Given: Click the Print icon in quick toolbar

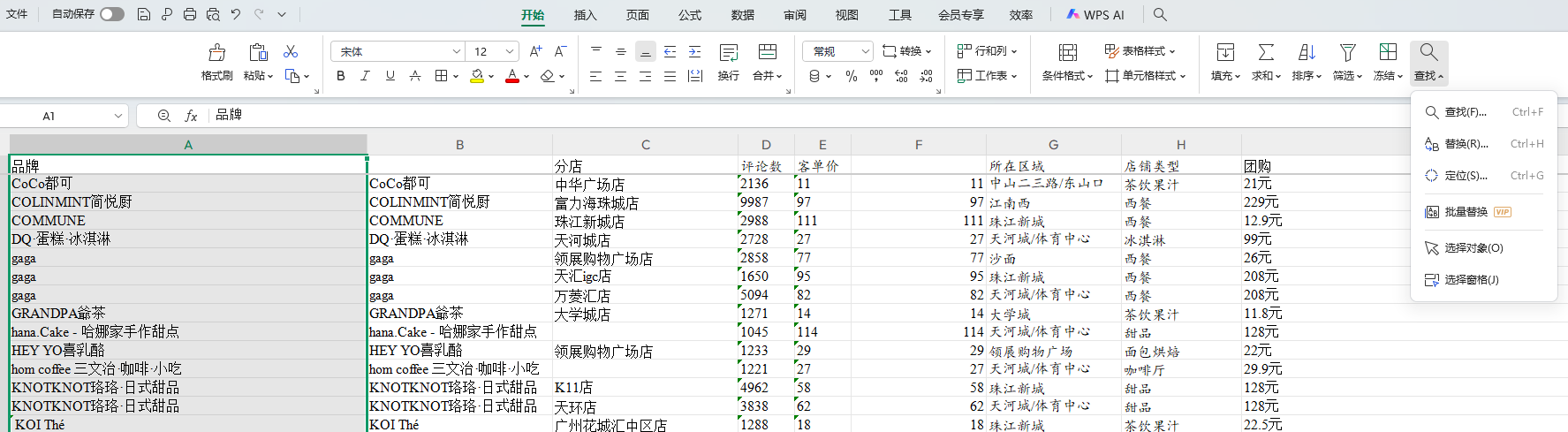Looking at the screenshot, I should [x=190, y=14].
